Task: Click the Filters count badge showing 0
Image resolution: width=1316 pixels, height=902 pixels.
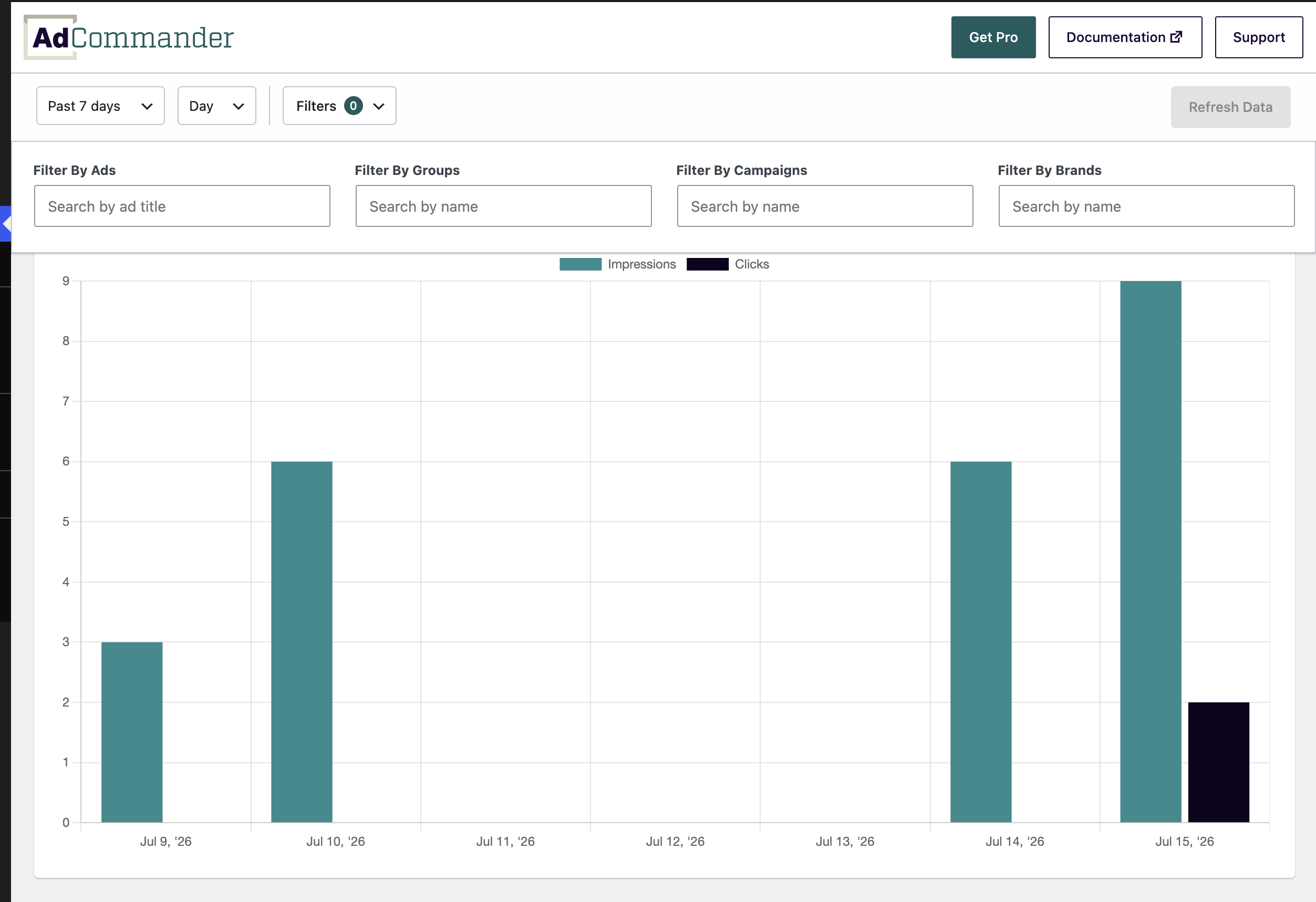Action: (x=354, y=106)
